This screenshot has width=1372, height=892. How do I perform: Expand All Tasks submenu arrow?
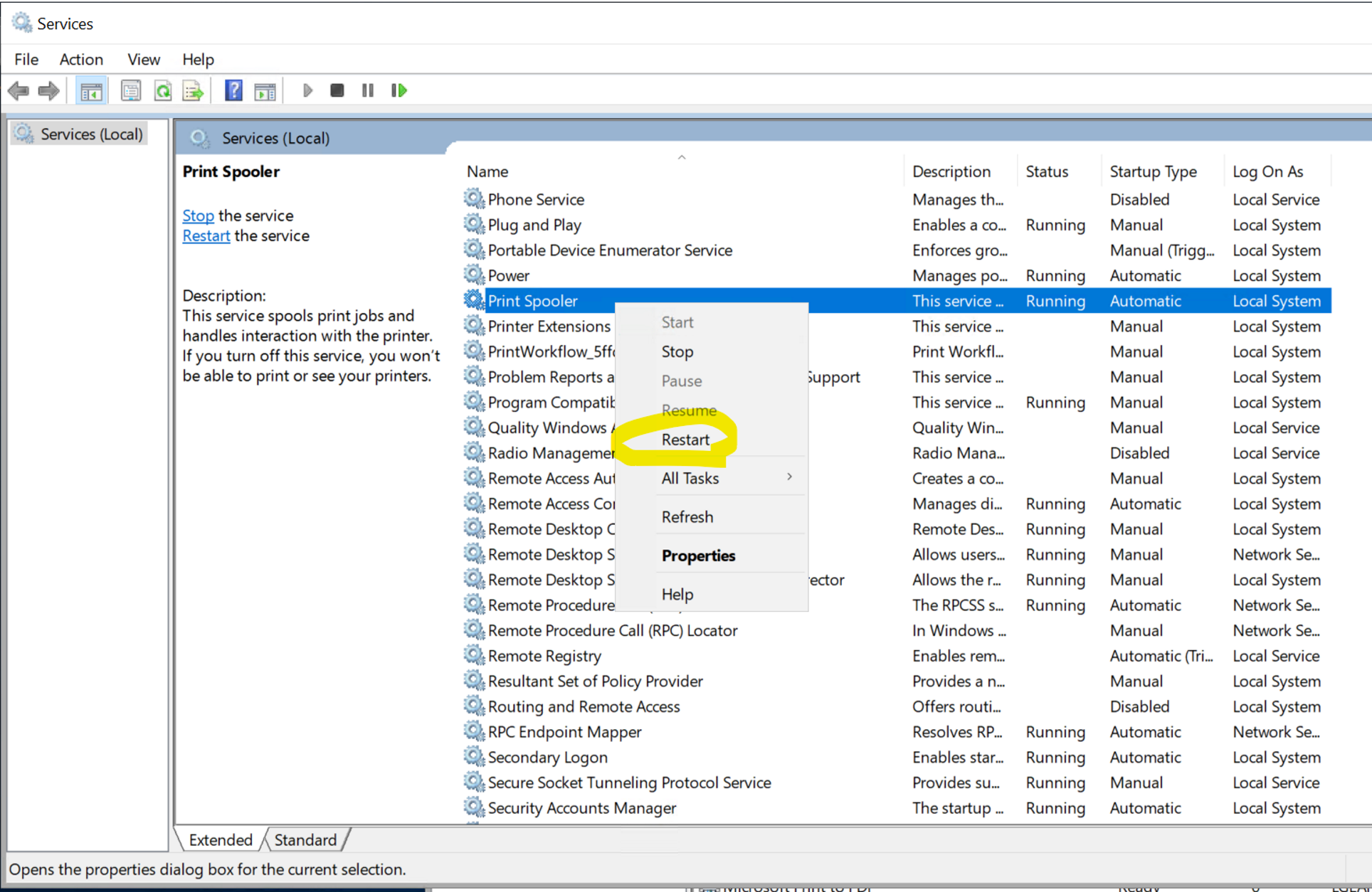(x=789, y=477)
